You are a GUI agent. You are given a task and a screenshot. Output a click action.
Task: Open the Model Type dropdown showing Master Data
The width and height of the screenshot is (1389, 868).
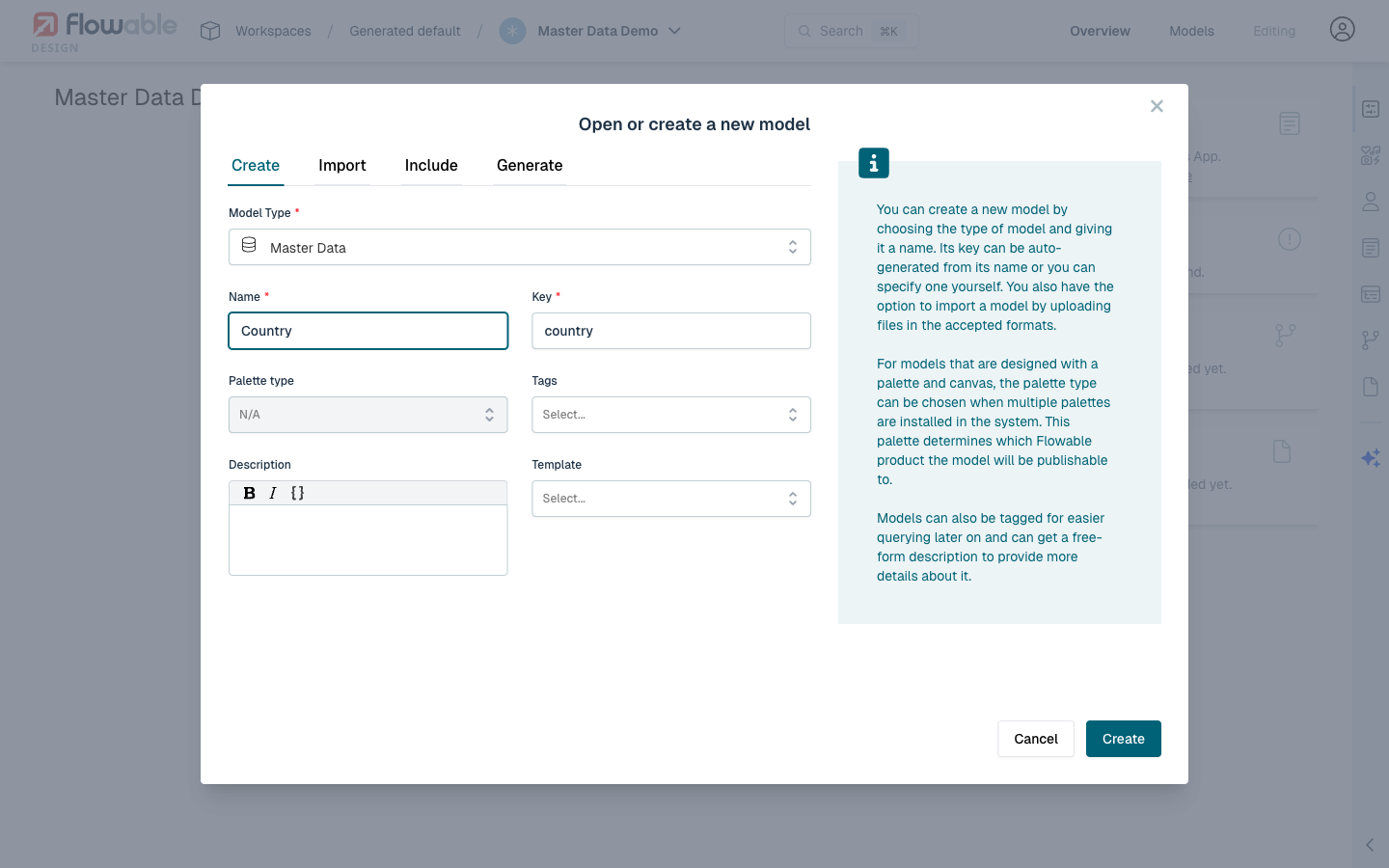point(520,247)
